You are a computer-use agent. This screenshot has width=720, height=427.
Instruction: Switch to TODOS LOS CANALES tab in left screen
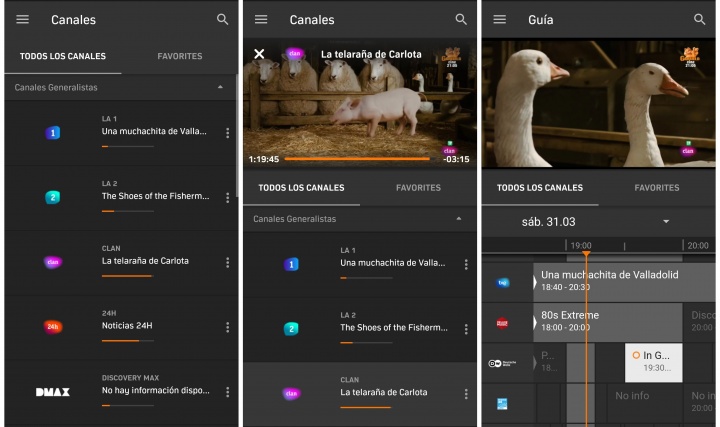pos(63,56)
